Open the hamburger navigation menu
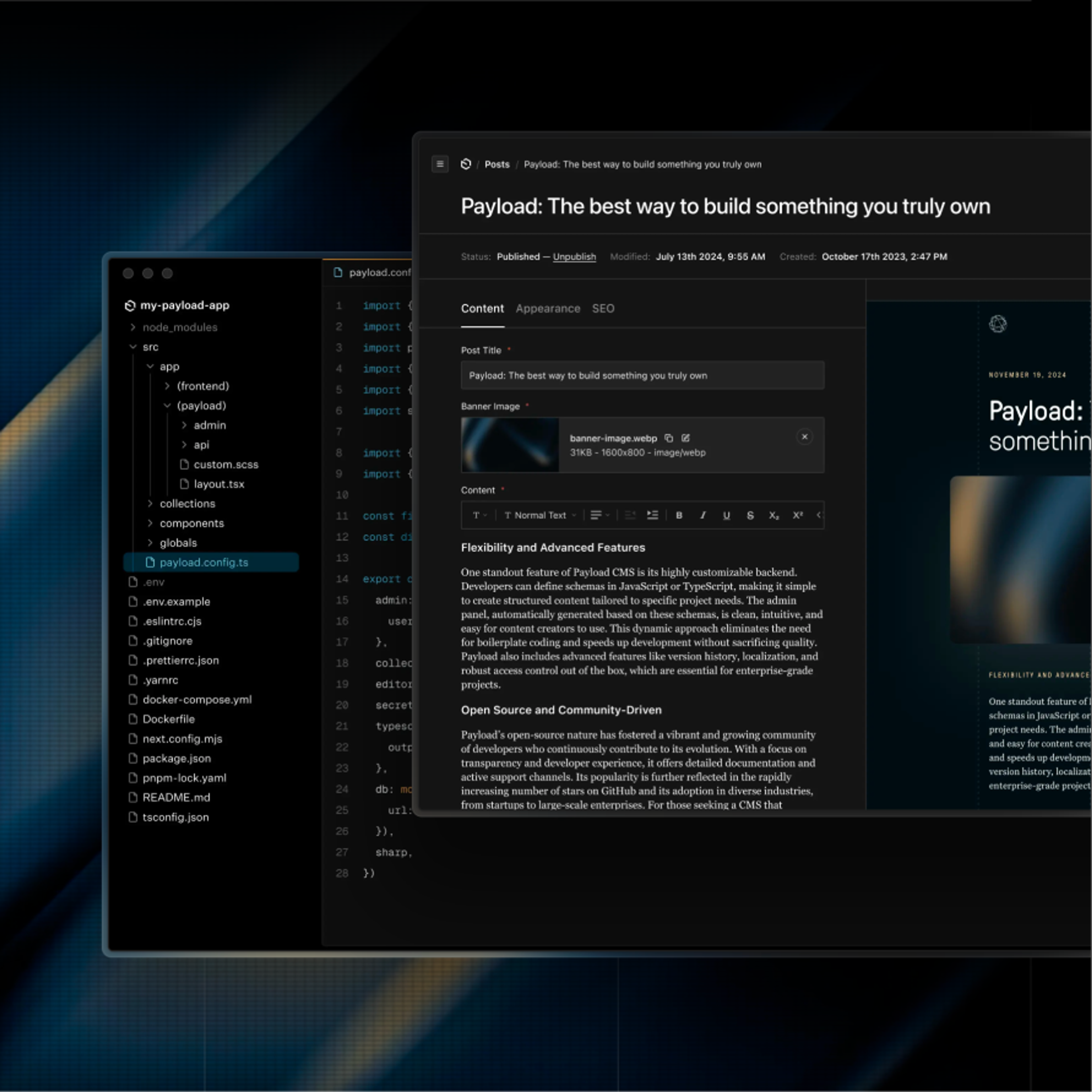Image resolution: width=1092 pixels, height=1092 pixels. click(440, 164)
